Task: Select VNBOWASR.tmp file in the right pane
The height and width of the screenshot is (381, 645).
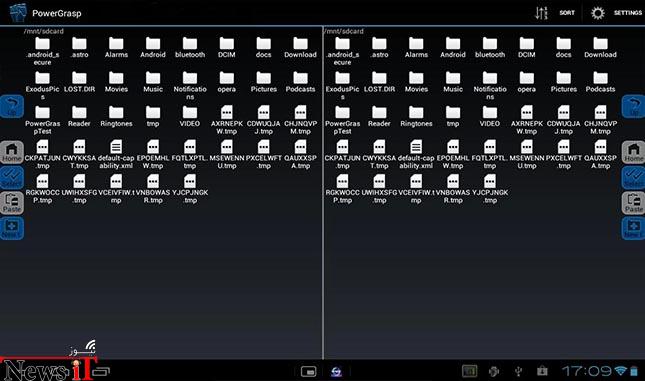Action: point(453,189)
